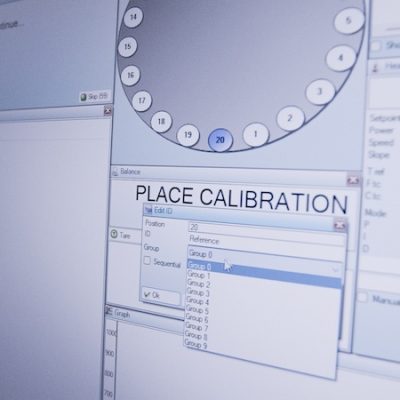
Task: Select carousel position 3
Action: point(320,91)
